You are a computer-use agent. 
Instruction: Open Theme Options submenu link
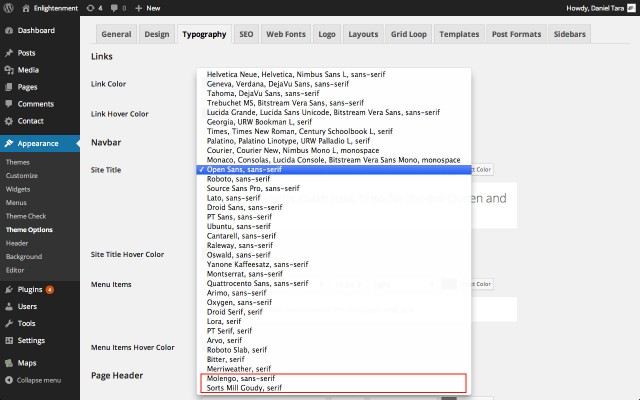(x=29, y=230)
